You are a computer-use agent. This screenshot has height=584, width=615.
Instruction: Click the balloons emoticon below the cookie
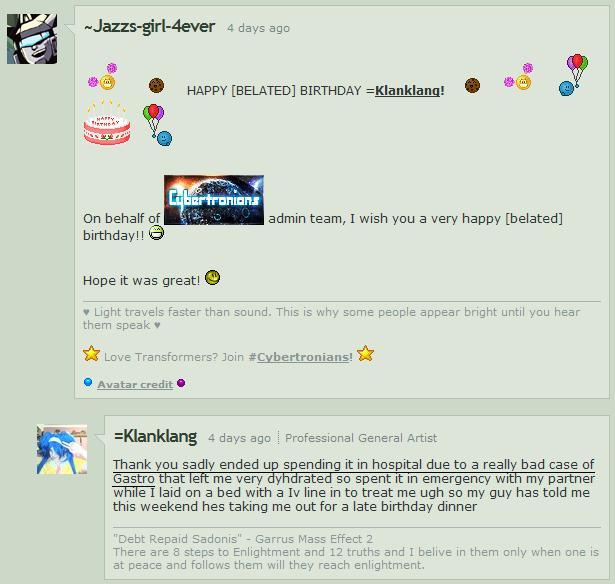click(157, 125)
